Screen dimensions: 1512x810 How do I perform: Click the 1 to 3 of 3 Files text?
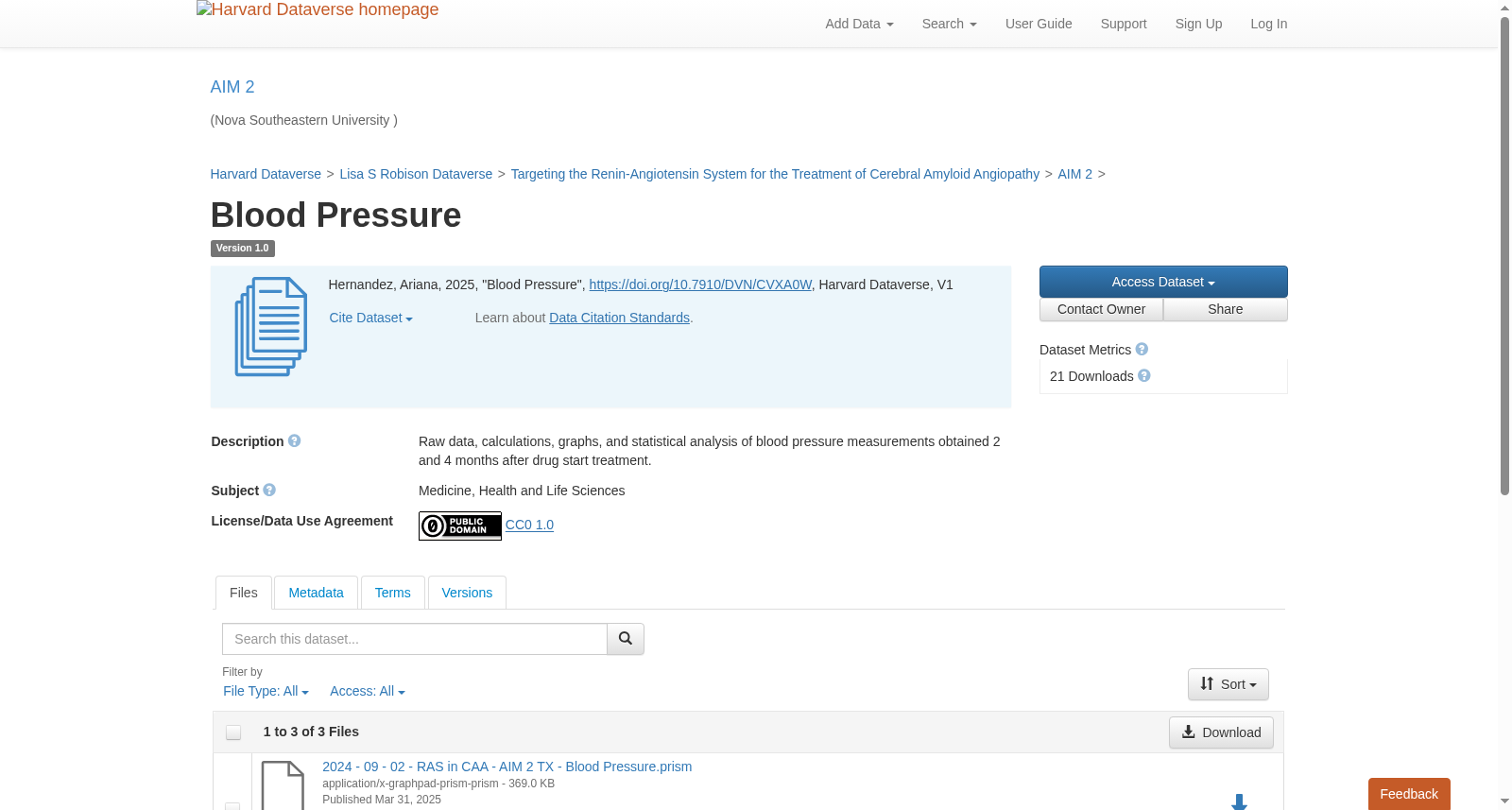(311, 732)
